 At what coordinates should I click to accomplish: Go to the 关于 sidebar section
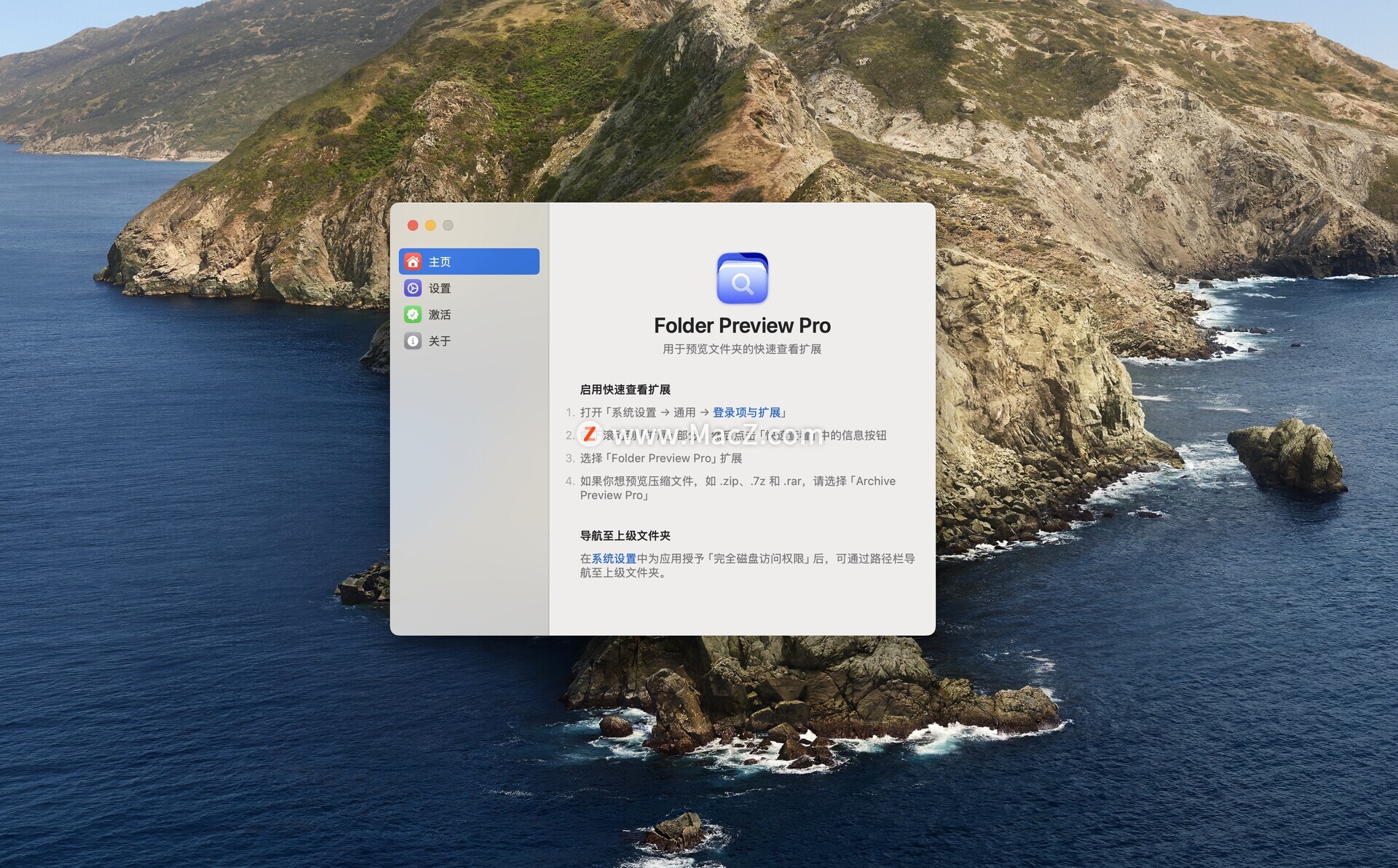tap(469, 341)
